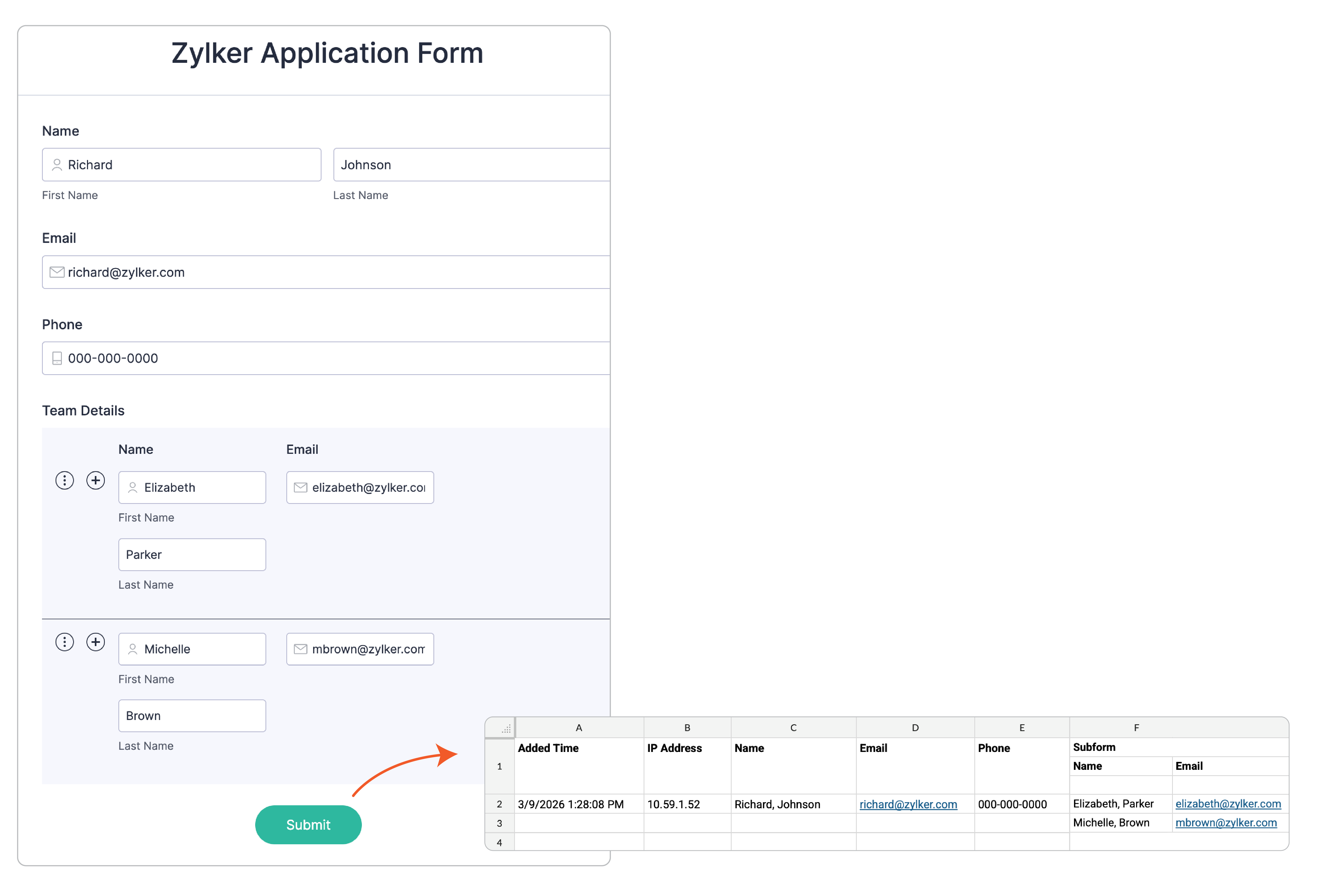Click the person icon in the Michelle field
Screen dimensions: 1327x896
[132, 649]
